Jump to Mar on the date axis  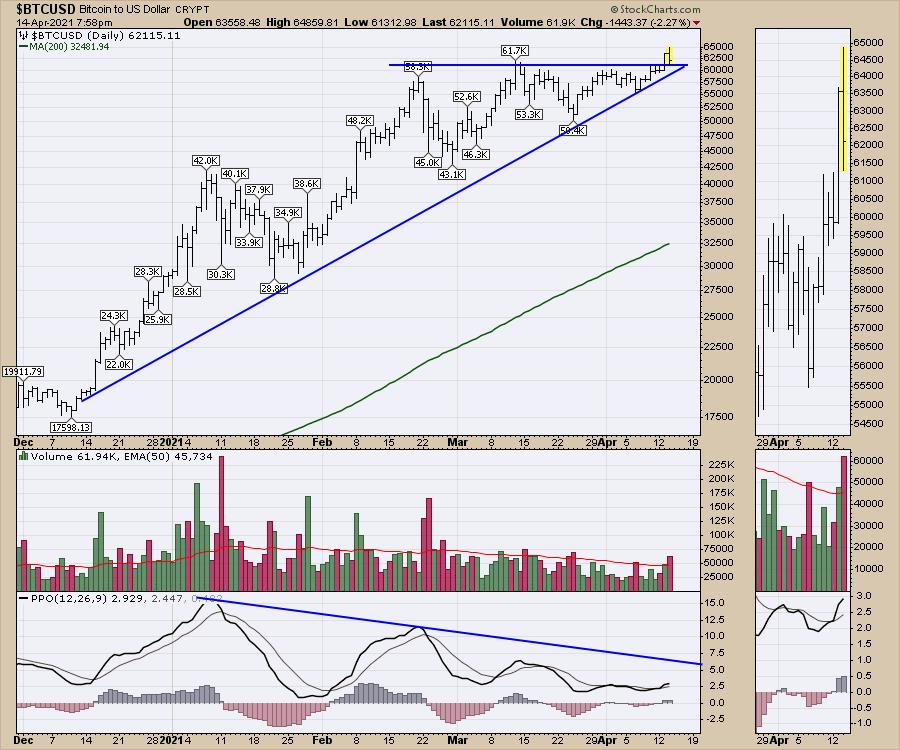[x=458, y=441]
